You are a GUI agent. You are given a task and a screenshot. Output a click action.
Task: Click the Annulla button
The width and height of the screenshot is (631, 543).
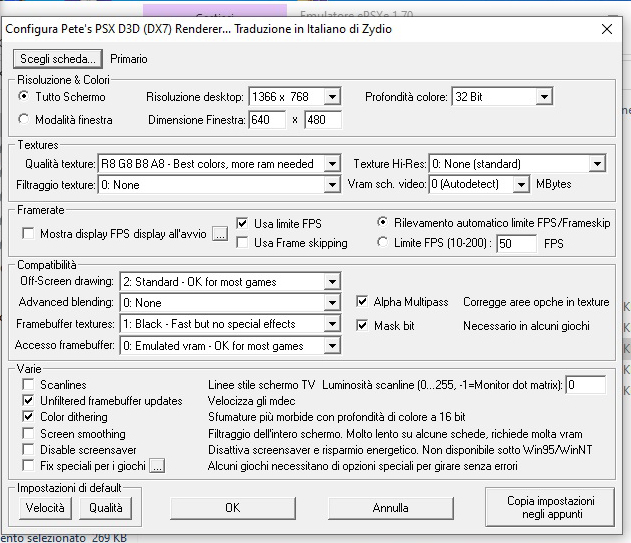point(390,508)
